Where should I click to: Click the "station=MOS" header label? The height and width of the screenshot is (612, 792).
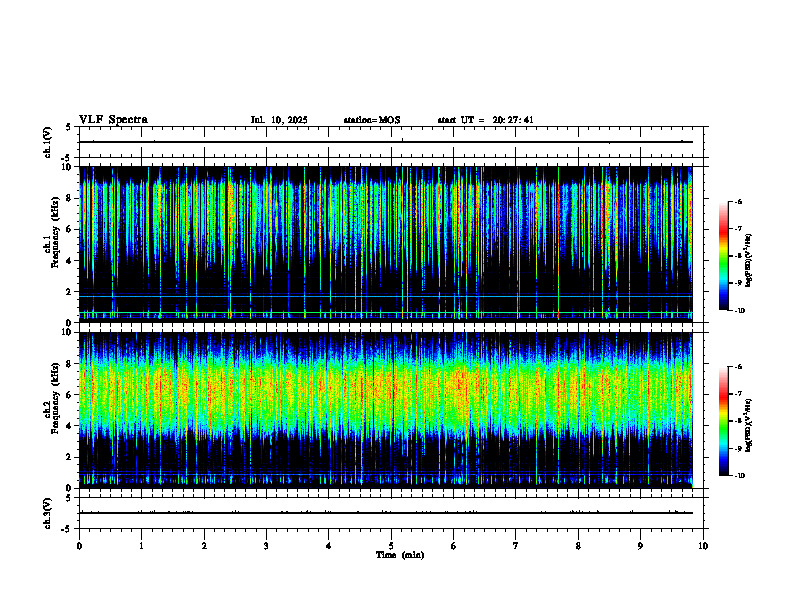click(372, 120)
